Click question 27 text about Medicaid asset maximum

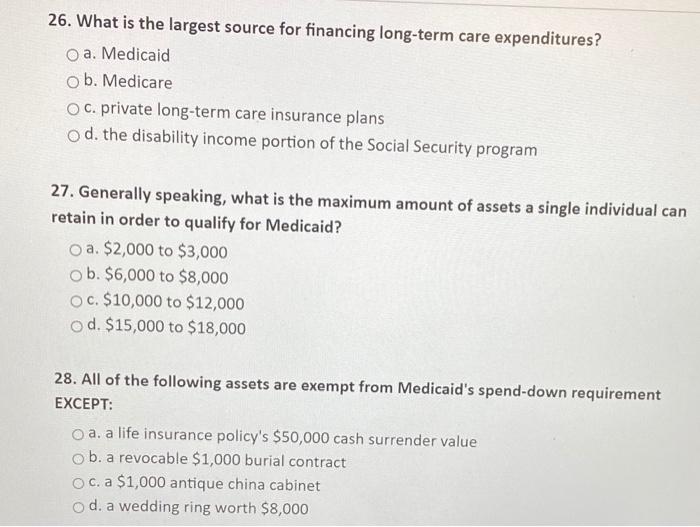[369, 210]
